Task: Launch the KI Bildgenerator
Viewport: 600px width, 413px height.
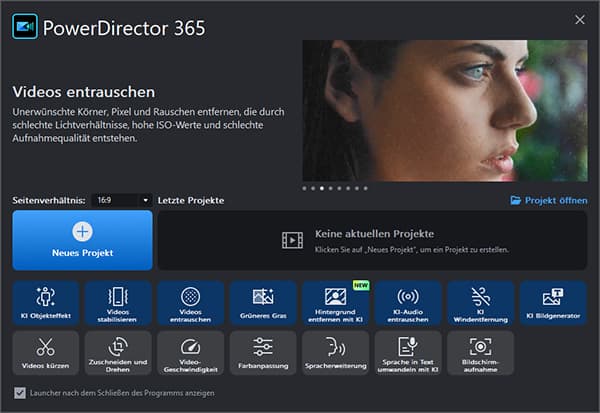Action: click(553, 303)
